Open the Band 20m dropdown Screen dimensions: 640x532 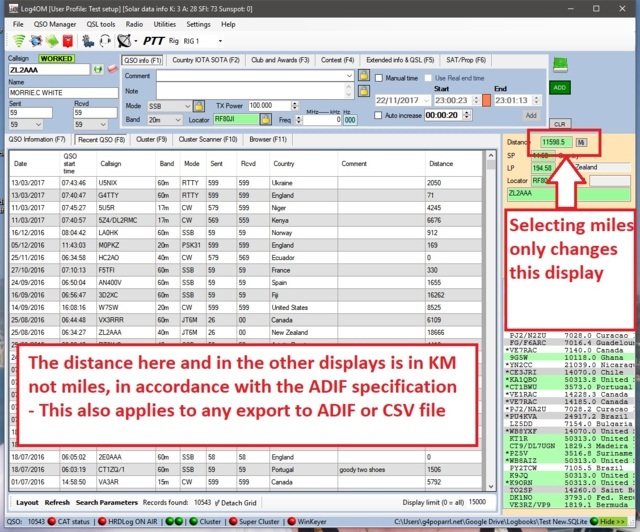point(178,120)
